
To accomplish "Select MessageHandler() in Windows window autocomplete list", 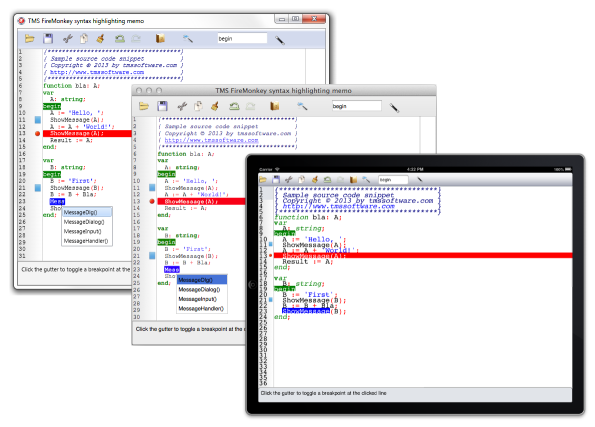I will click(87, 241).
